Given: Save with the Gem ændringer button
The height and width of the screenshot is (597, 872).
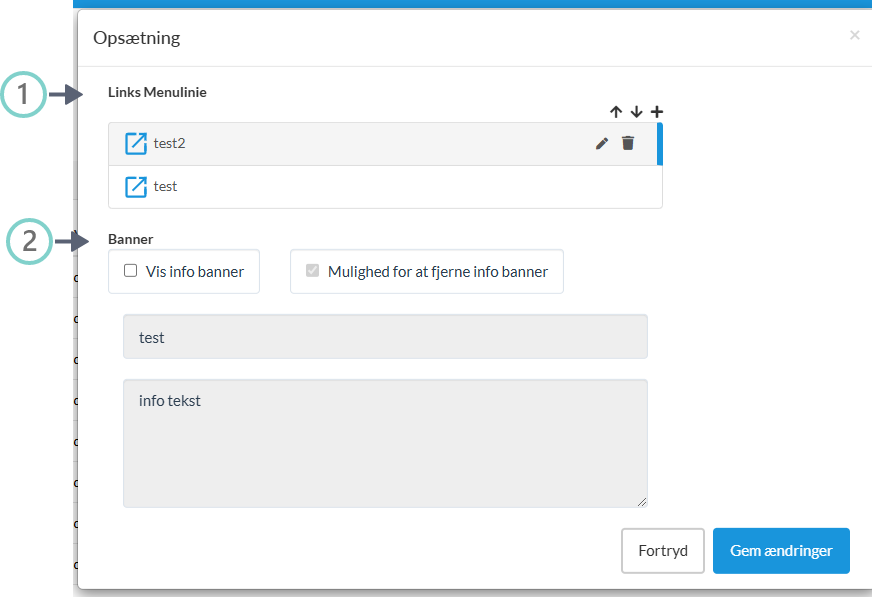Looking at the screenshot, I should pos(781,551).
